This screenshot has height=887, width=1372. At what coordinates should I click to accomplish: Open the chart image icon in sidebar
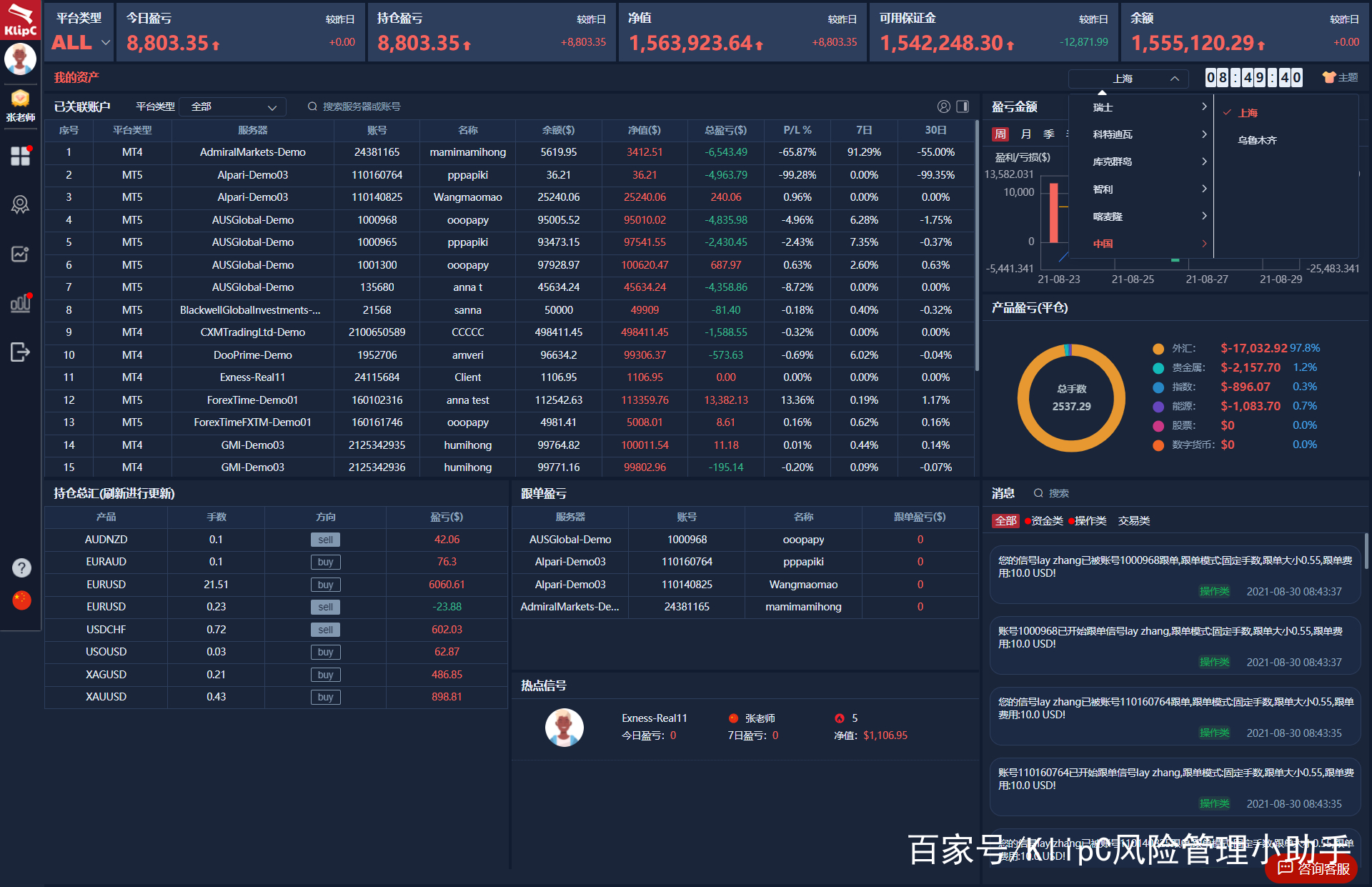click(x=20, y=254)
